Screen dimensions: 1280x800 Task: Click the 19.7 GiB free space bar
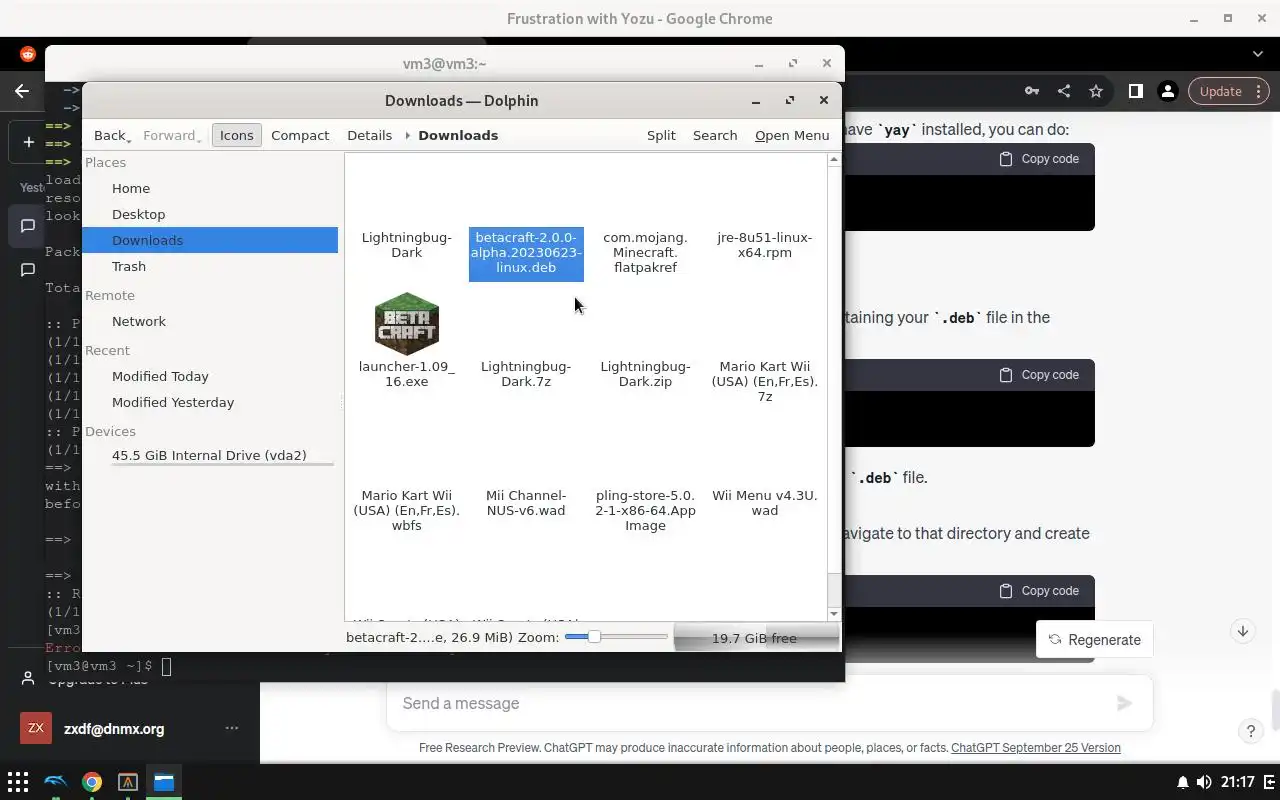tap(755, 638)
